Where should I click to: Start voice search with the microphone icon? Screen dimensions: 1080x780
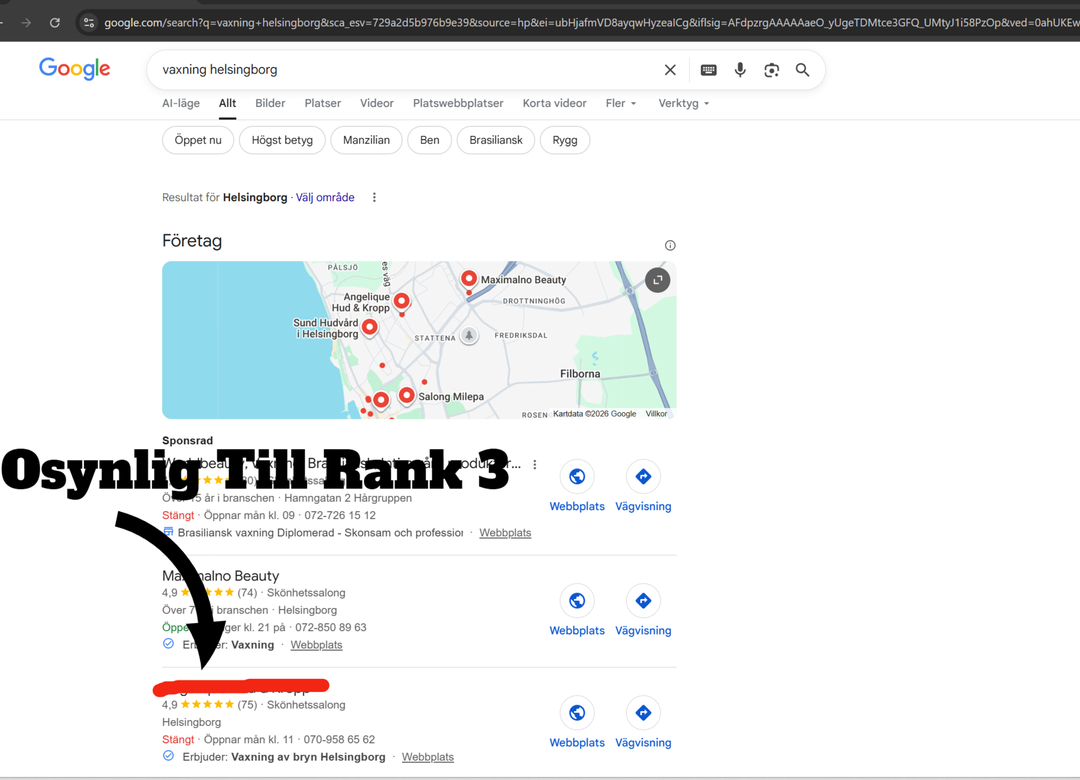pos(740,70)
